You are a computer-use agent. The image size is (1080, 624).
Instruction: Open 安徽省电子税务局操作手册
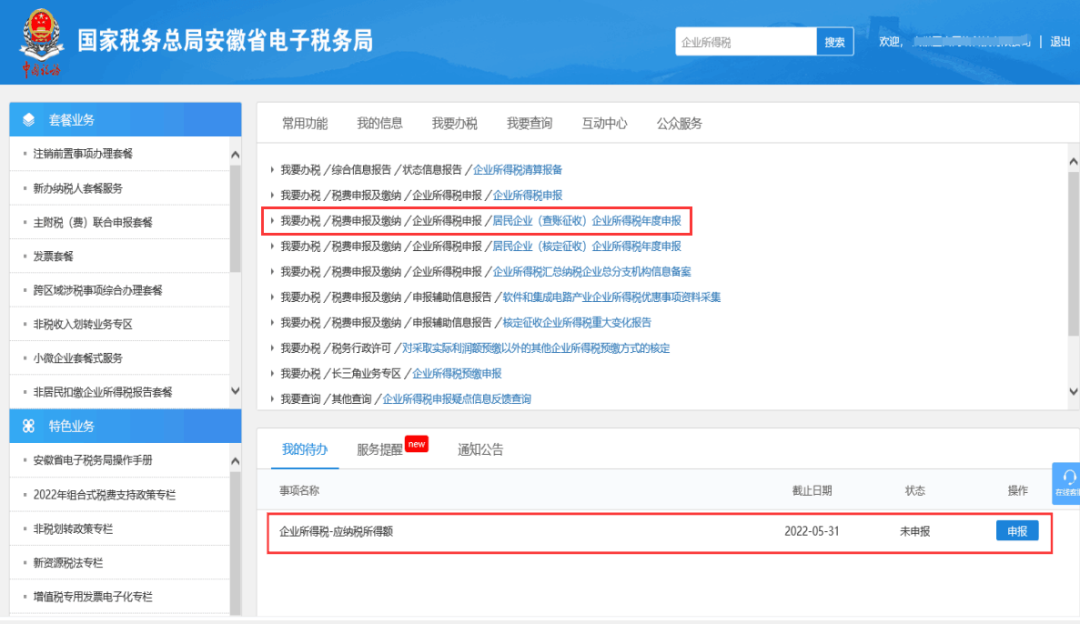93,460
